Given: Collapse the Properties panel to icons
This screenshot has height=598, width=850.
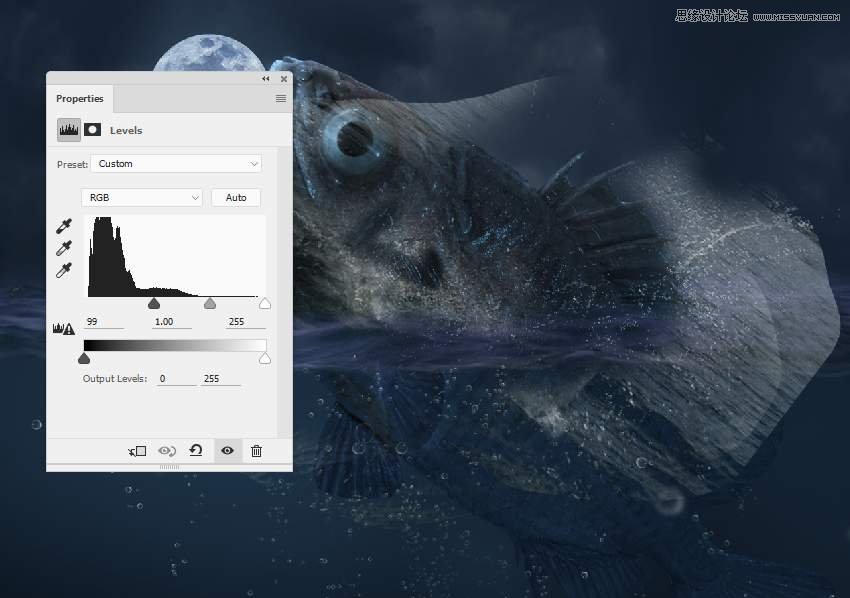Looking at the screenshot, I should point(265,78).
